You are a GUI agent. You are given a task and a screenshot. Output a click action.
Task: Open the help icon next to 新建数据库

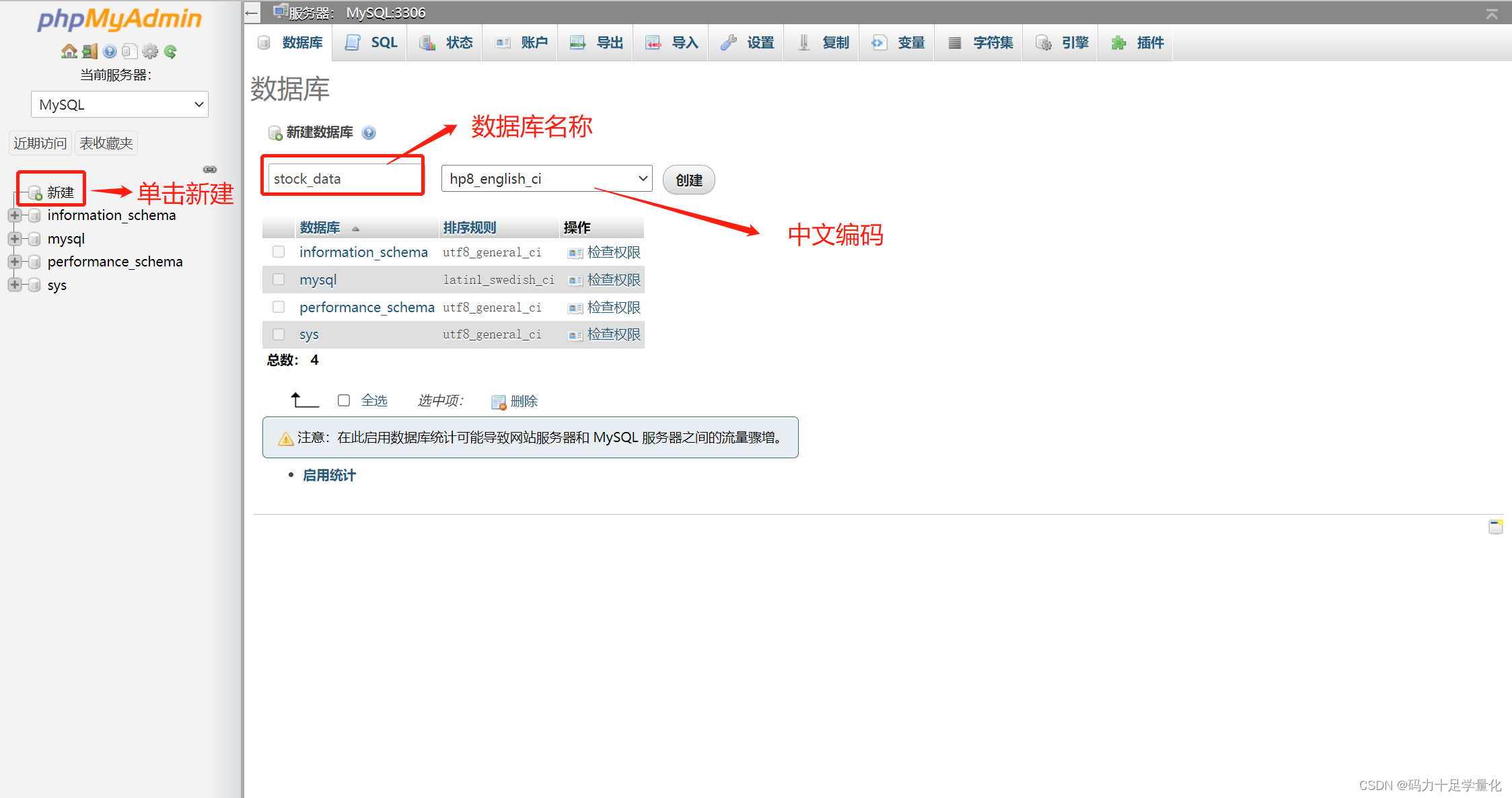tap(369, 133)
